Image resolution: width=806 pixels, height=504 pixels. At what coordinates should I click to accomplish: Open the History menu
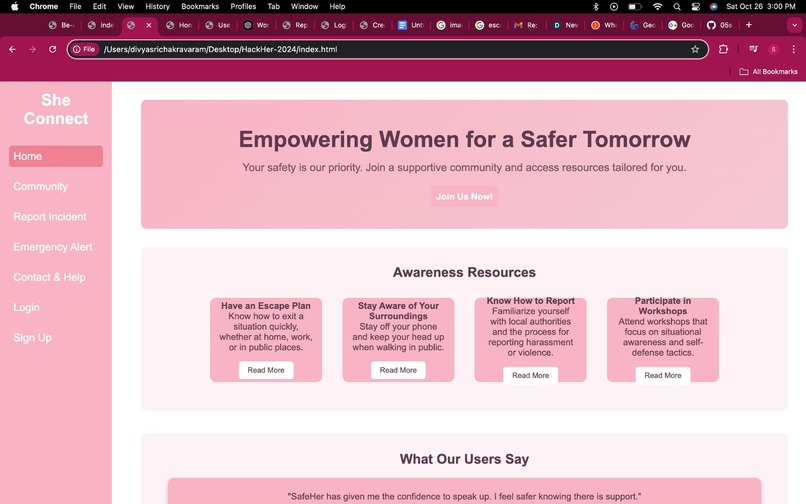157,6
